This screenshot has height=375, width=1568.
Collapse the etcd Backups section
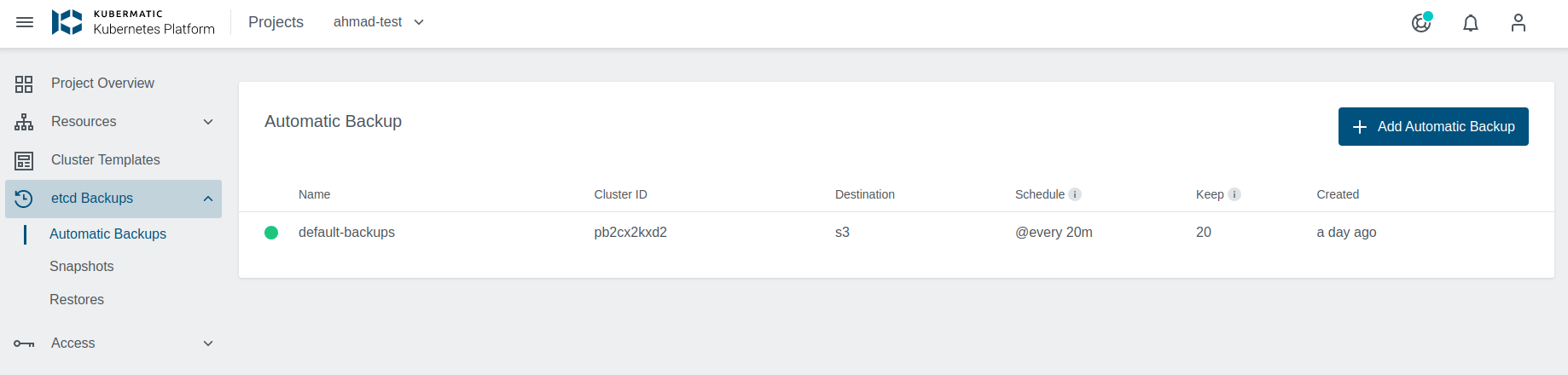pyautogui.click(x=208, y=199)
